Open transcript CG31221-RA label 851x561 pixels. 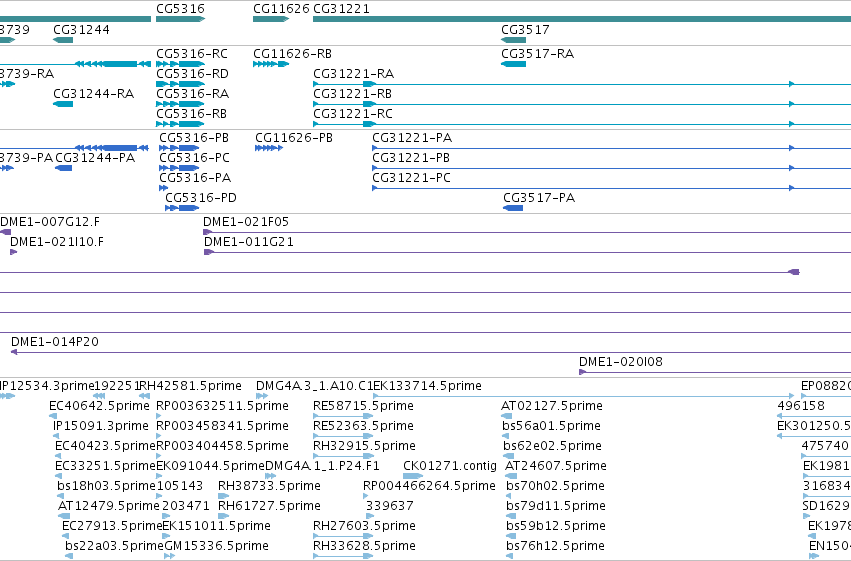[x=353, y=73]
